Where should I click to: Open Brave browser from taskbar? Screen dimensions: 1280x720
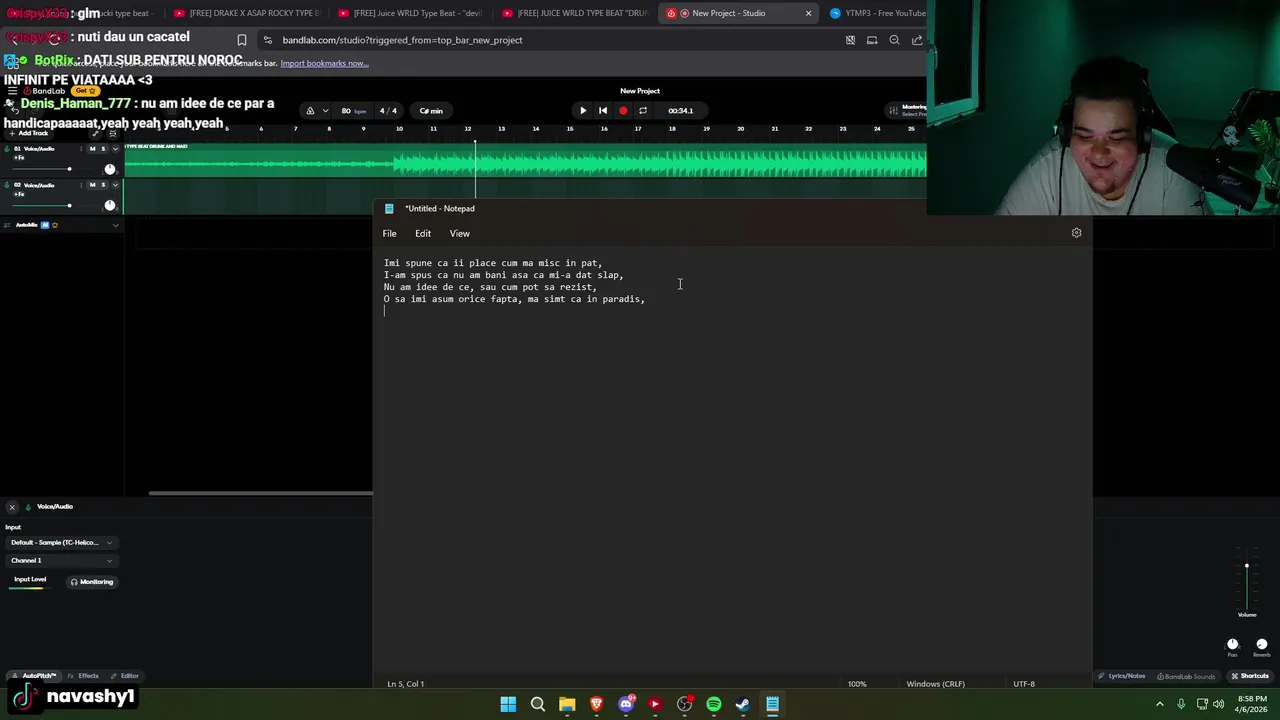596,704
